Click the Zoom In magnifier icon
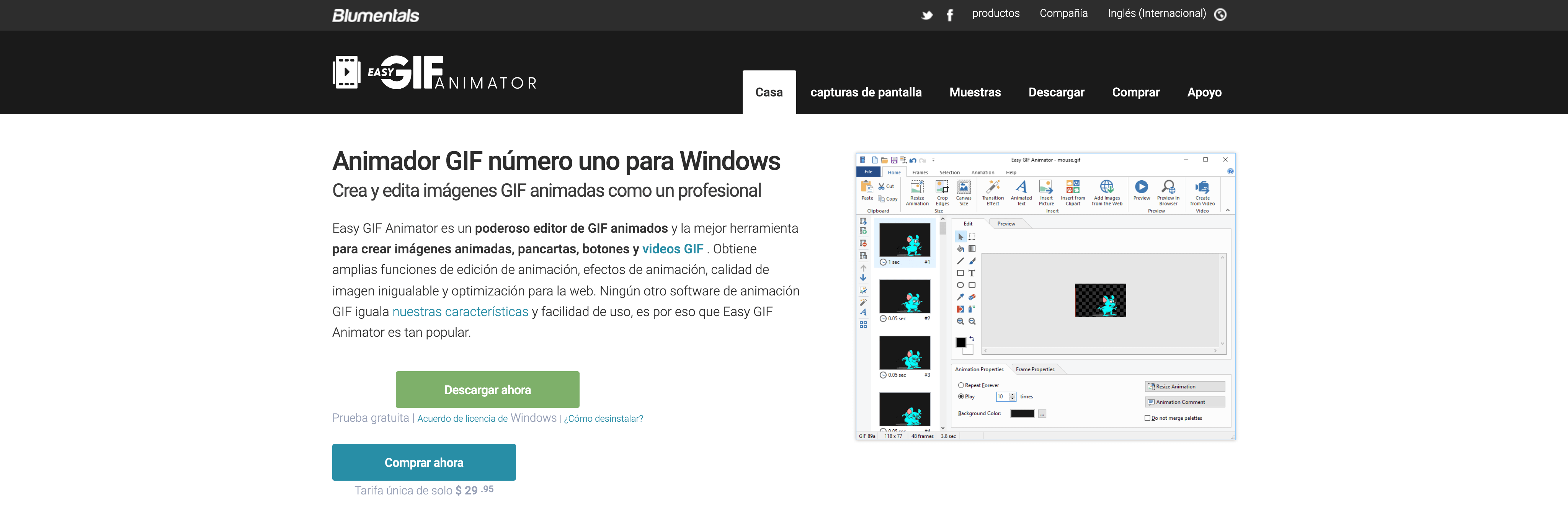Viewport: 1568px width, 522px height. tap(960, 321)
